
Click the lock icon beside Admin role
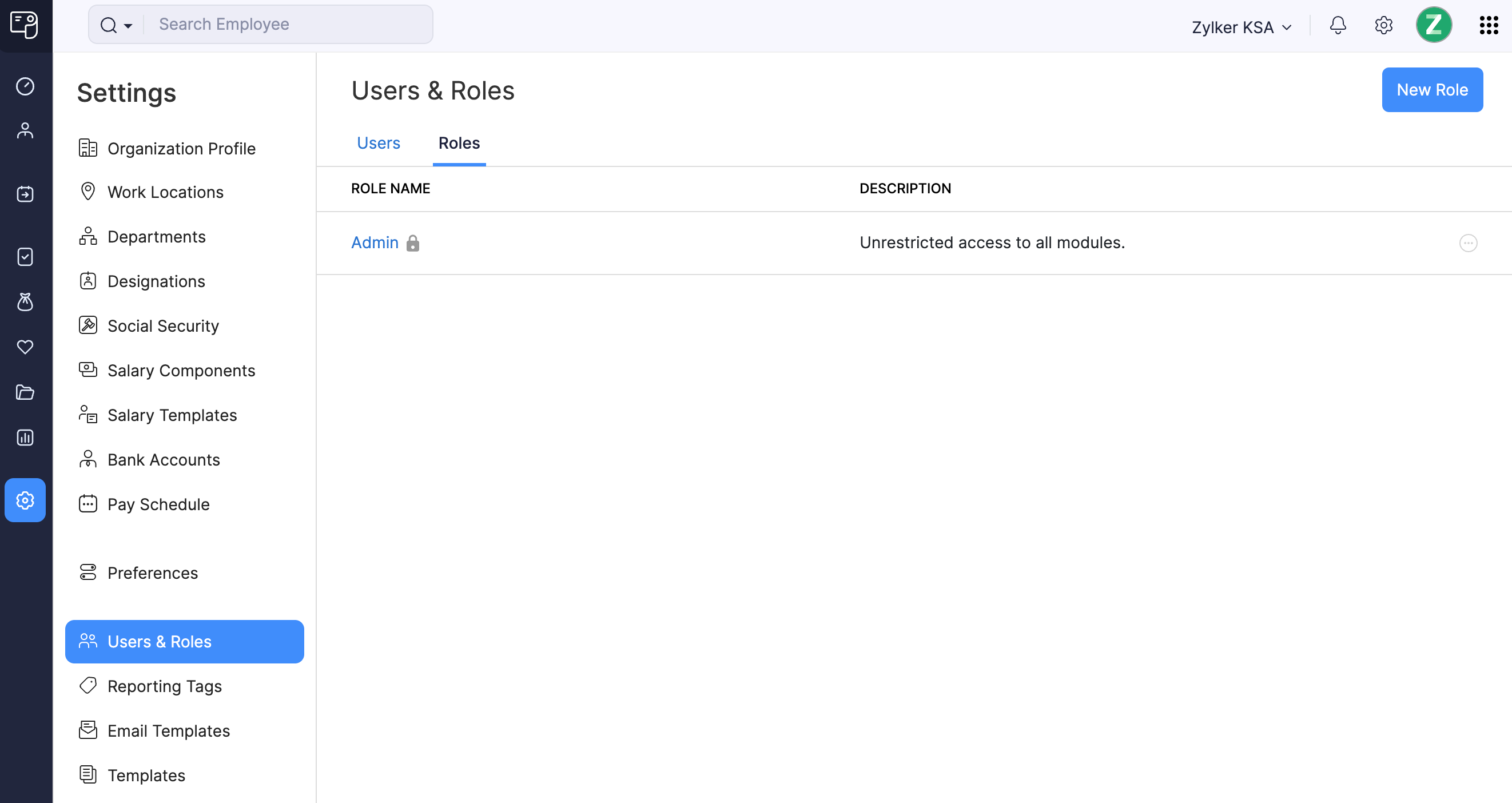[413, 243]
